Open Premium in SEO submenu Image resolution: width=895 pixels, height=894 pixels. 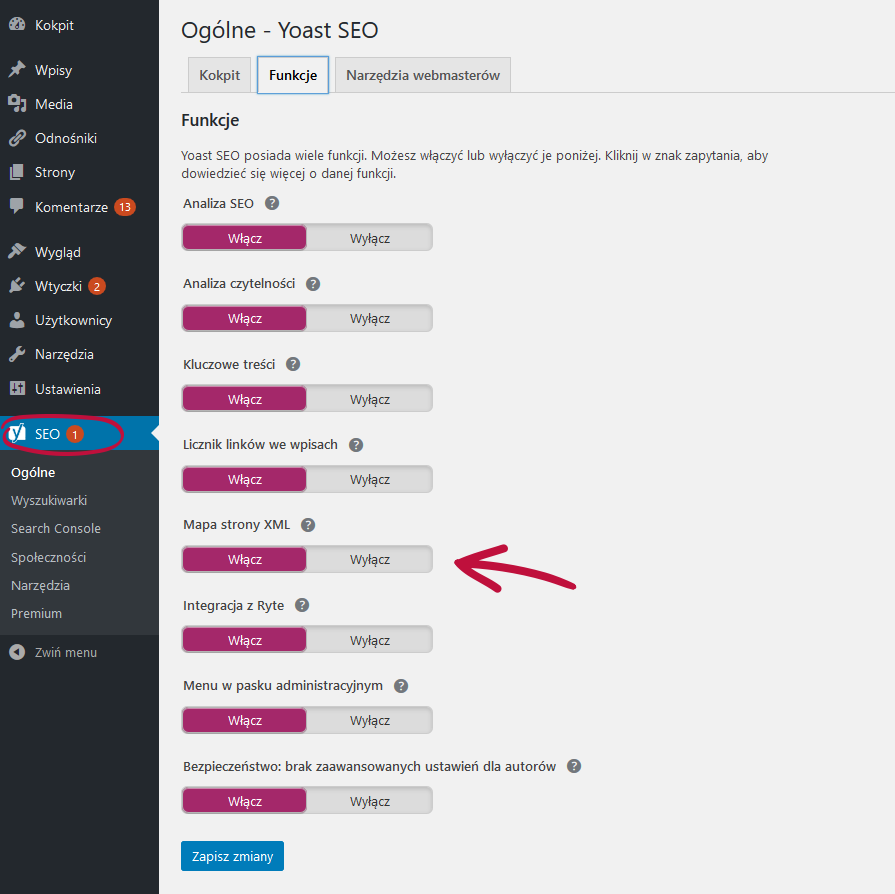coord(37,613)
